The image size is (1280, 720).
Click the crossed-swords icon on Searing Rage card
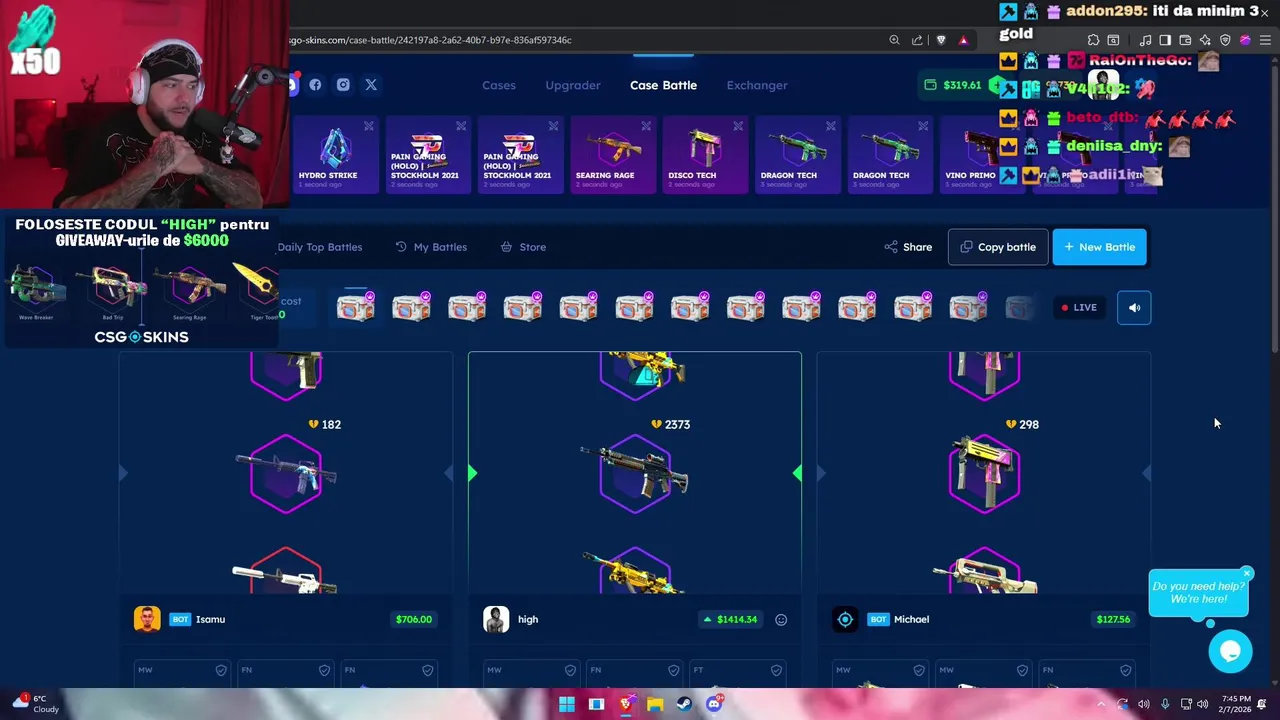(645, 126)
